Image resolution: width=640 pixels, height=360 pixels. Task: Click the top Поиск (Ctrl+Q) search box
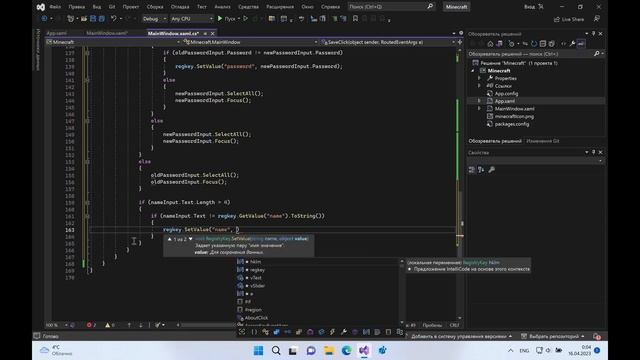pos(391,7)
